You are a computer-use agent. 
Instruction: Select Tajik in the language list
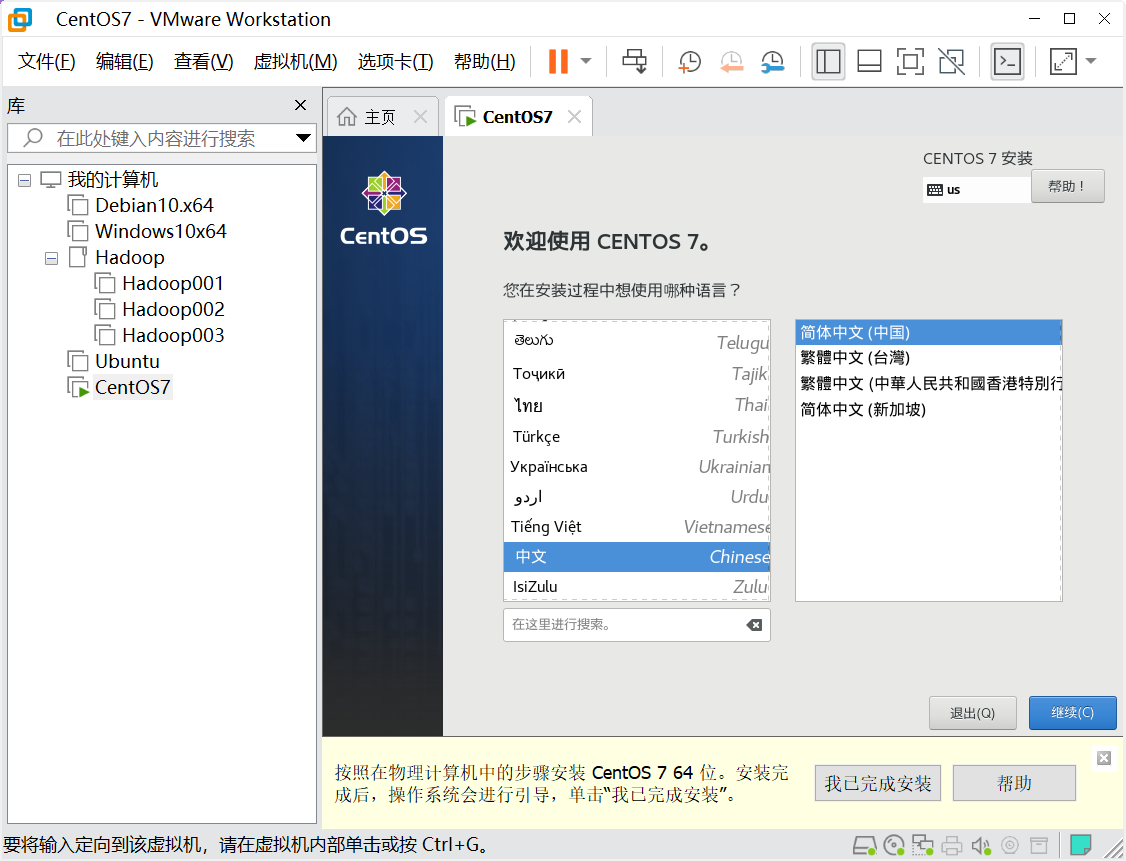point(637,373)
